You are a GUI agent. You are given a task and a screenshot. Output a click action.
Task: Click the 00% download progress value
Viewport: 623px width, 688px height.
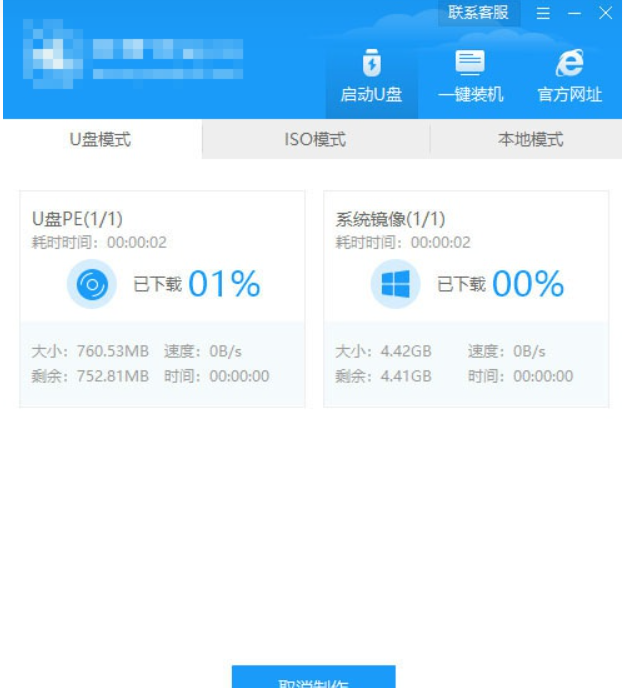point(528,284)
